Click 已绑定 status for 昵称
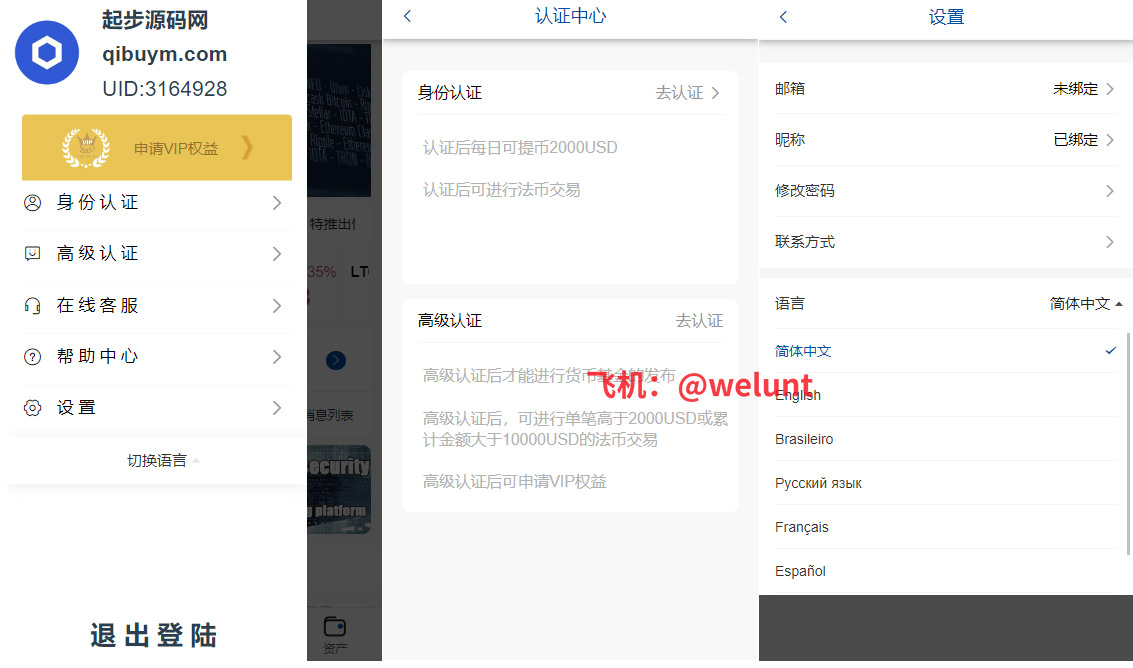Image resolution: width=1133 pixels, height=668 pixels. coord(1075,140)
